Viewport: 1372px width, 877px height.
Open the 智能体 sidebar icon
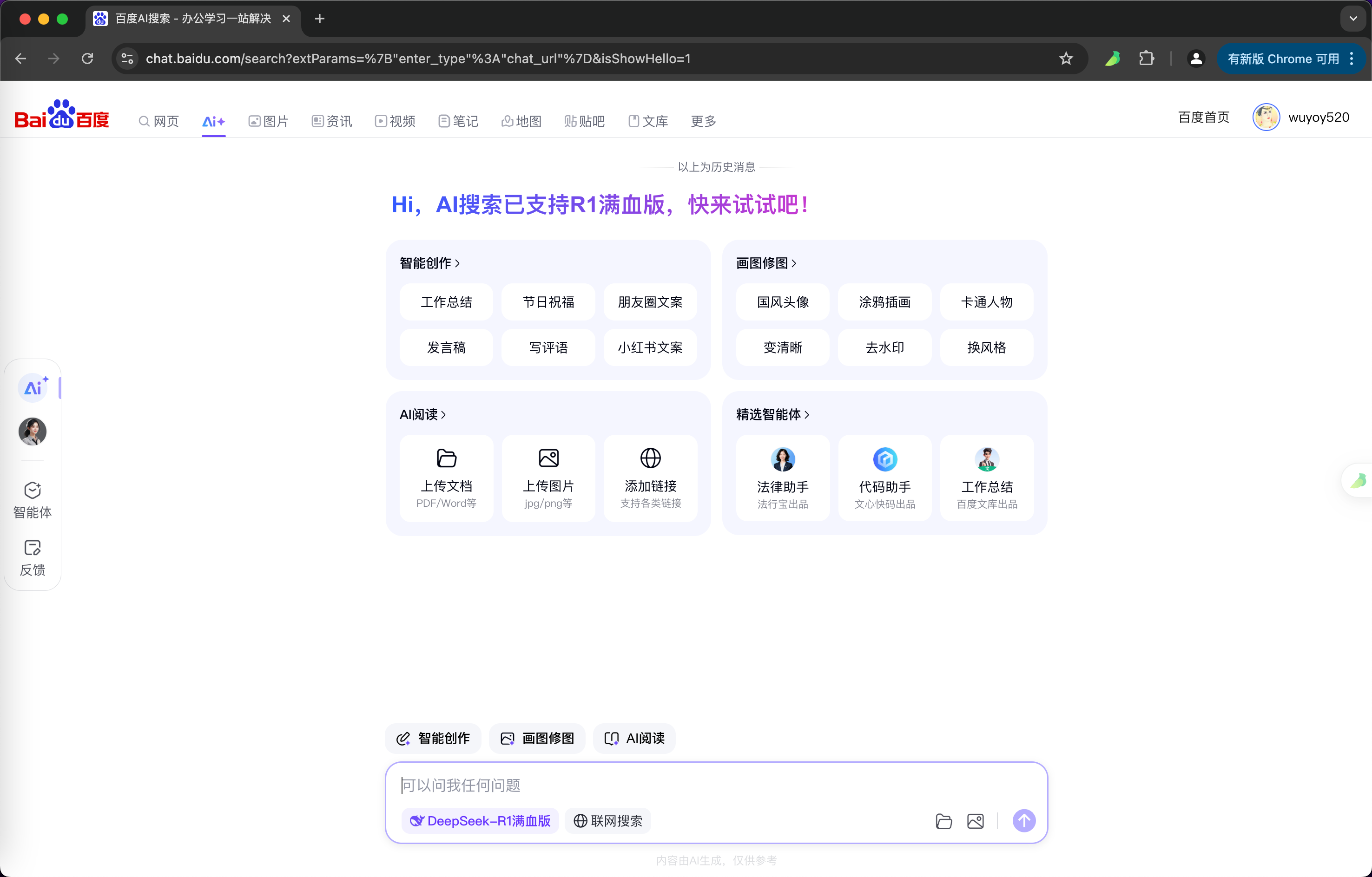pos(33,500)
